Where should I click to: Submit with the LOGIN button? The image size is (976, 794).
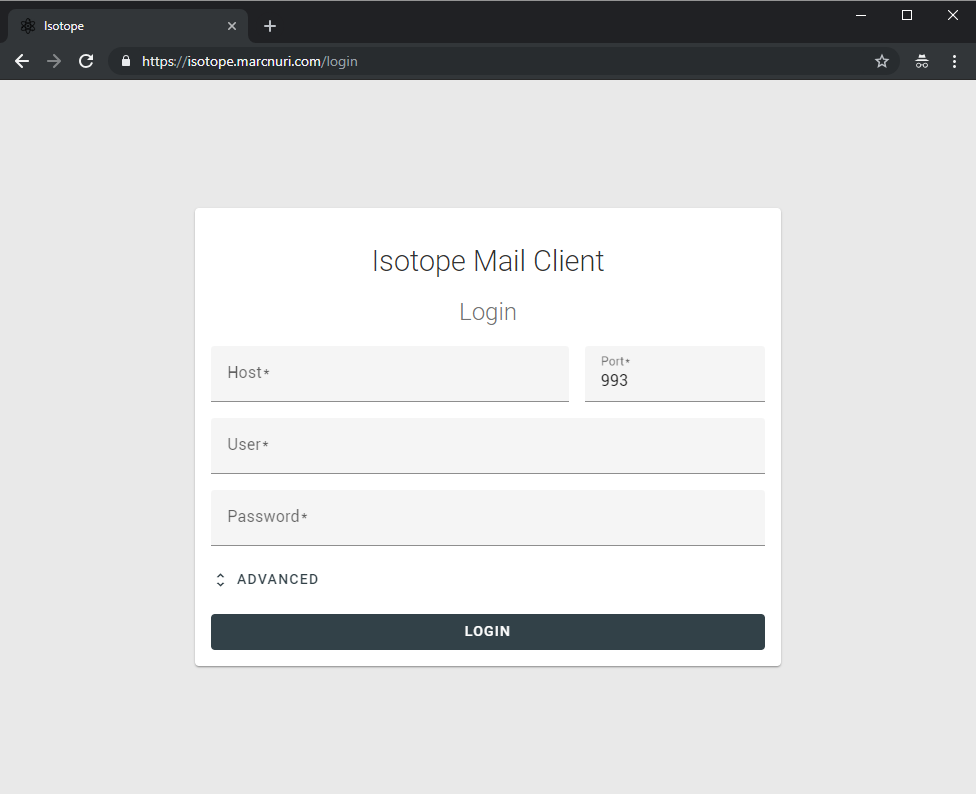click(488, 632)
